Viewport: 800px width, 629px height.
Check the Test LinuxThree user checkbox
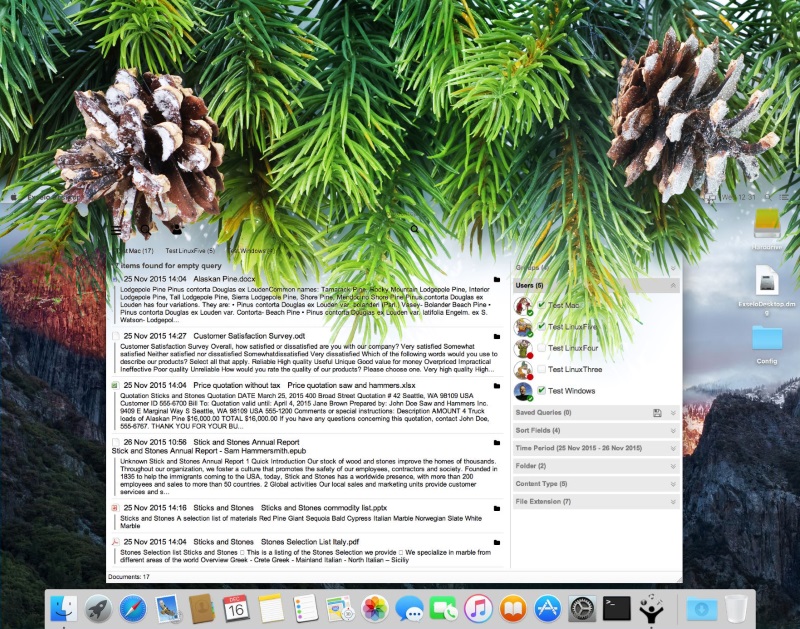point(541,369)
